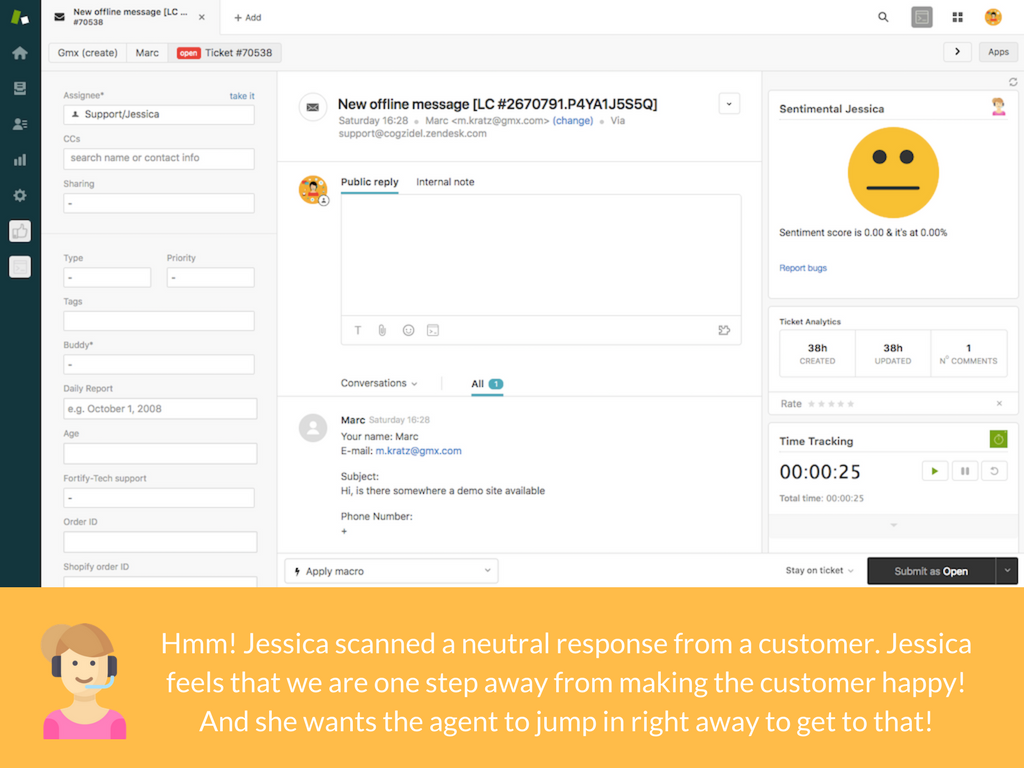Image resolution: width=1024 pixels, height=768 pixels.
Task: Click the Submit as Open button
Action: (x=931, y=571)
